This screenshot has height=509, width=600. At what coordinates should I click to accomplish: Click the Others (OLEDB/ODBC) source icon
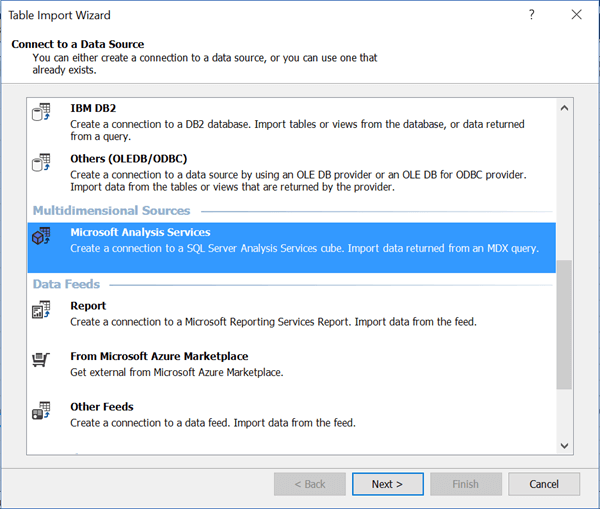pos(42,163)
